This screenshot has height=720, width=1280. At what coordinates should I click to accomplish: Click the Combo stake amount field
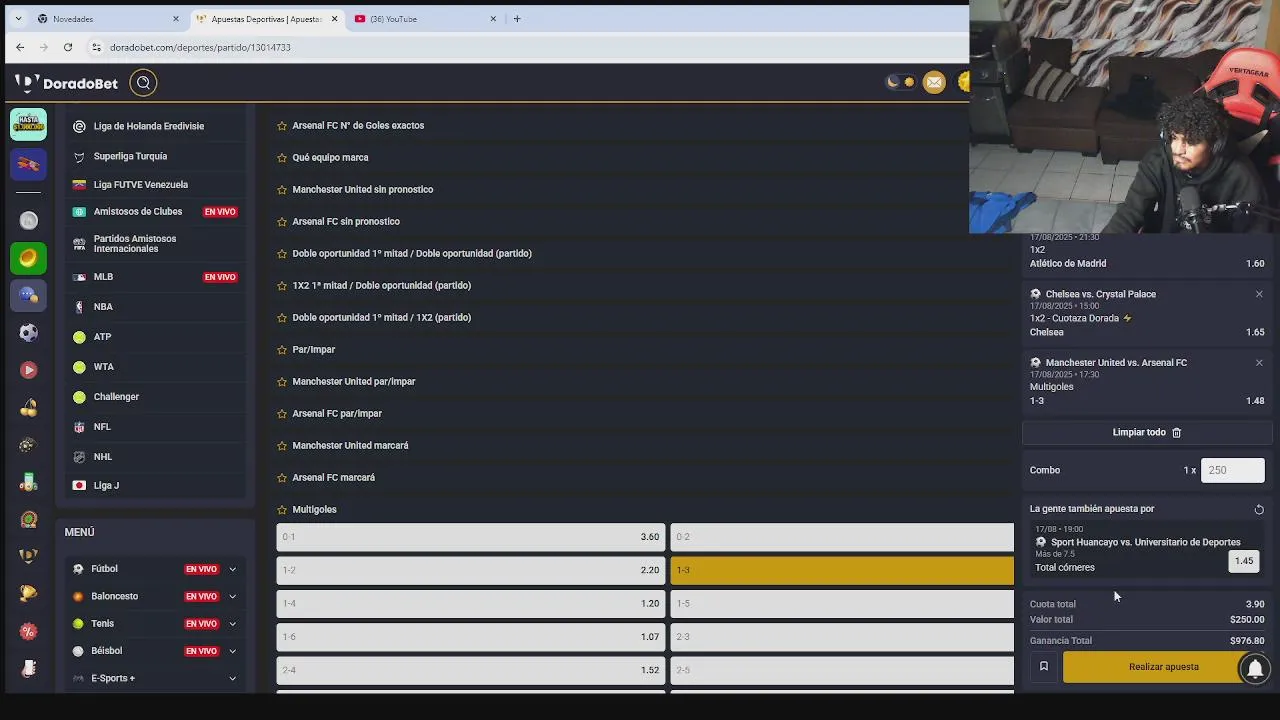1232,470
